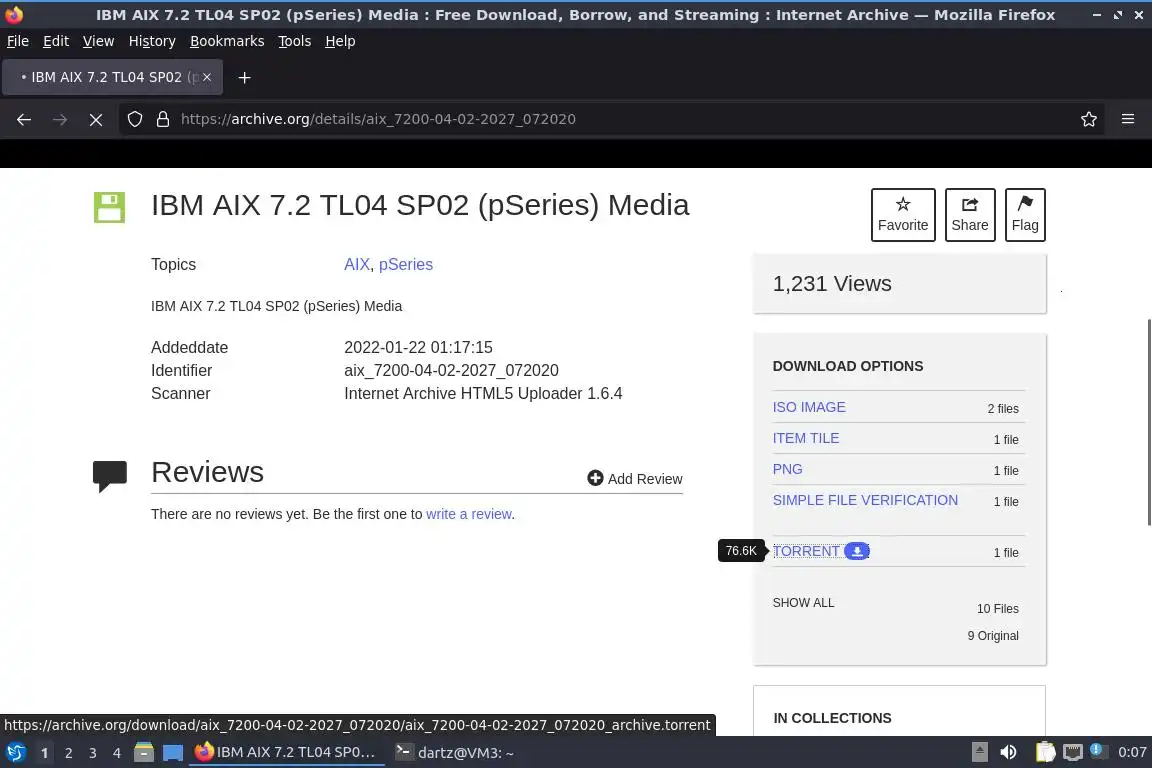The height and width of the screenshot is (768, 1152).
Task: Click the torrent download arrow icon
Action: 857,551
